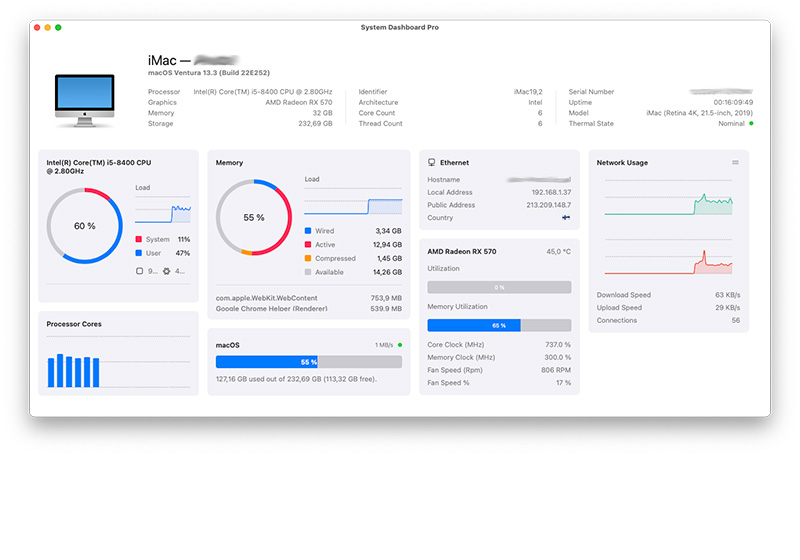Click the blue Wired memory swatch
The height and width of the screenshot is (560, 800).
pyautogui.click(x=308, y=231)
